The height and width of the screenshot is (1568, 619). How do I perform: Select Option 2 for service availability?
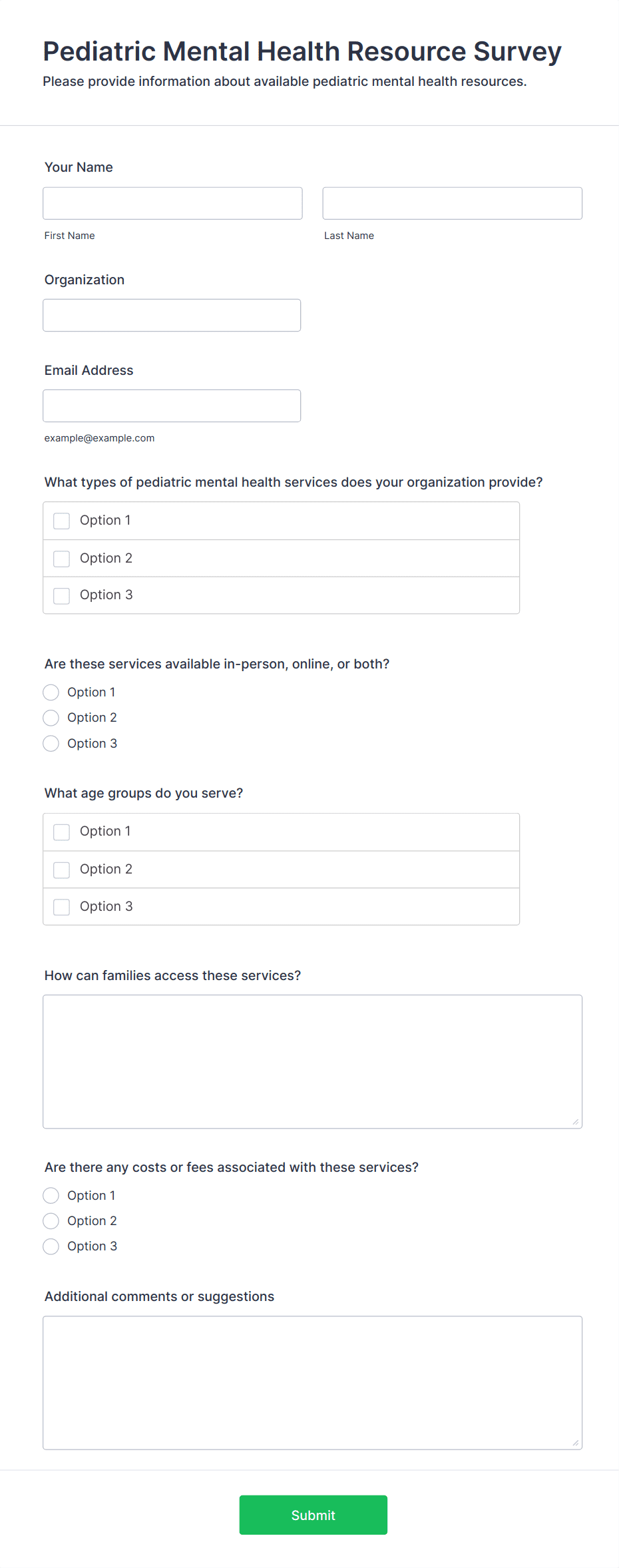51,718
